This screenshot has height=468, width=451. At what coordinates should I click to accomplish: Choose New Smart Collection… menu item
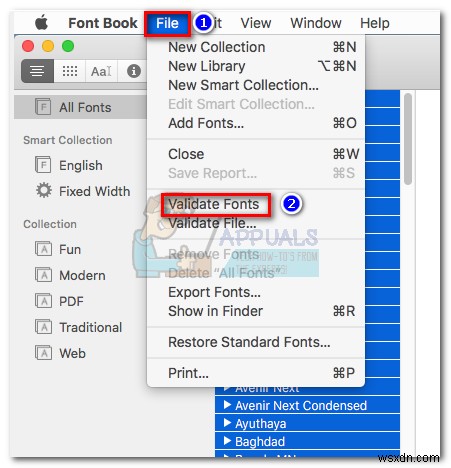pos(256,85)
